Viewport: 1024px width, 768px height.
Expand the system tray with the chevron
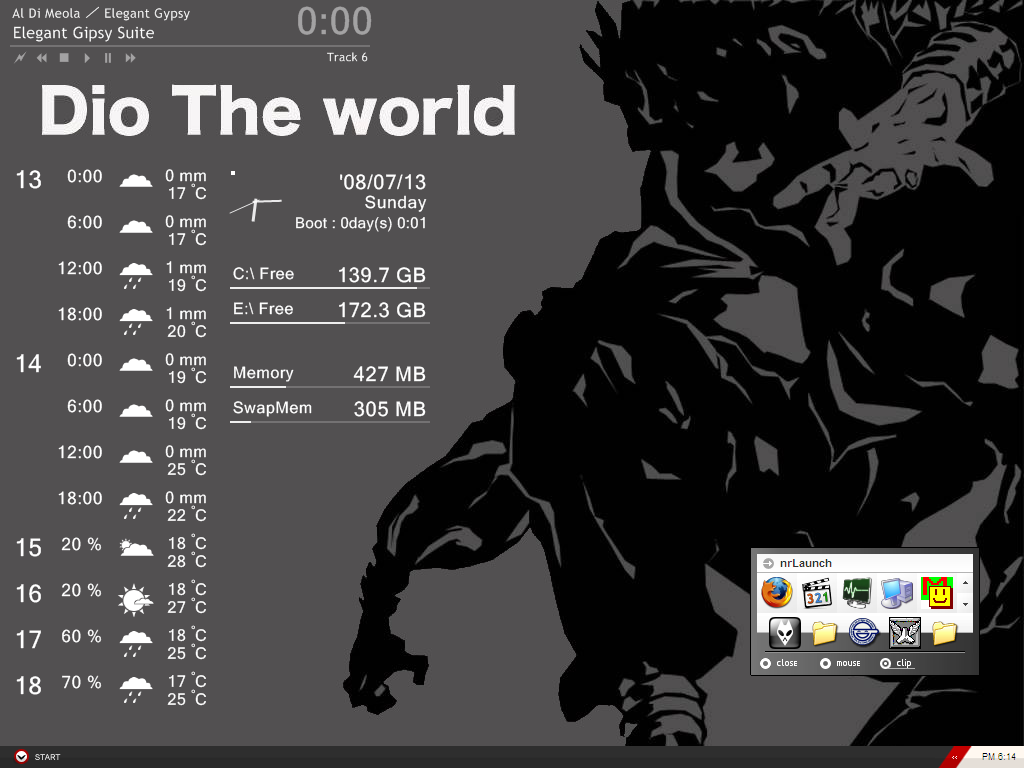tap(954, 757)
